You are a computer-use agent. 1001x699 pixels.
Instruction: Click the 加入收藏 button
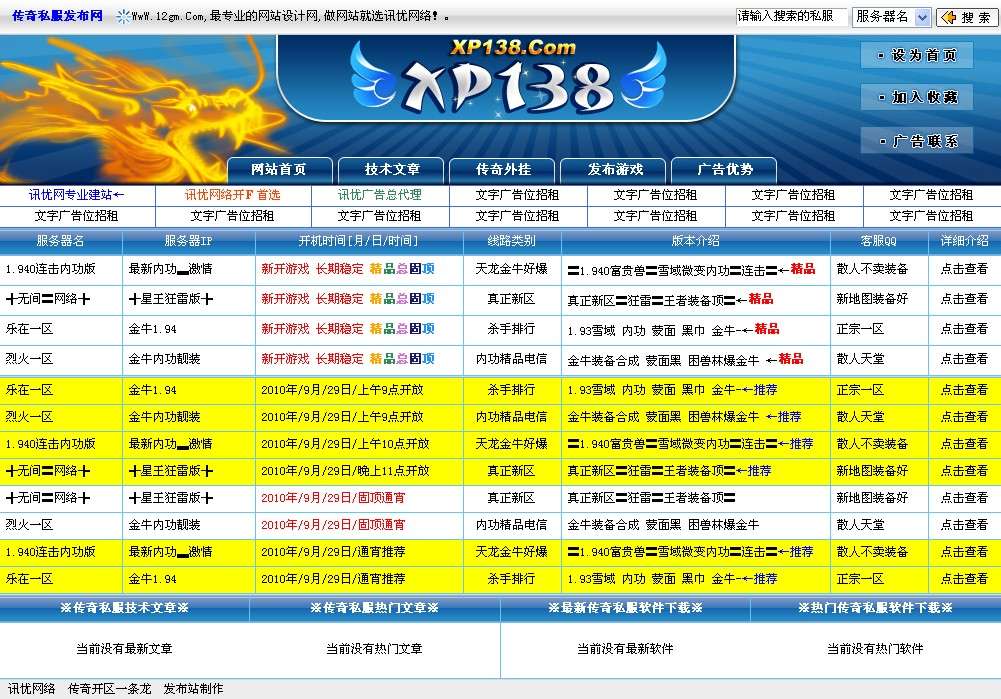pos(918,98)
